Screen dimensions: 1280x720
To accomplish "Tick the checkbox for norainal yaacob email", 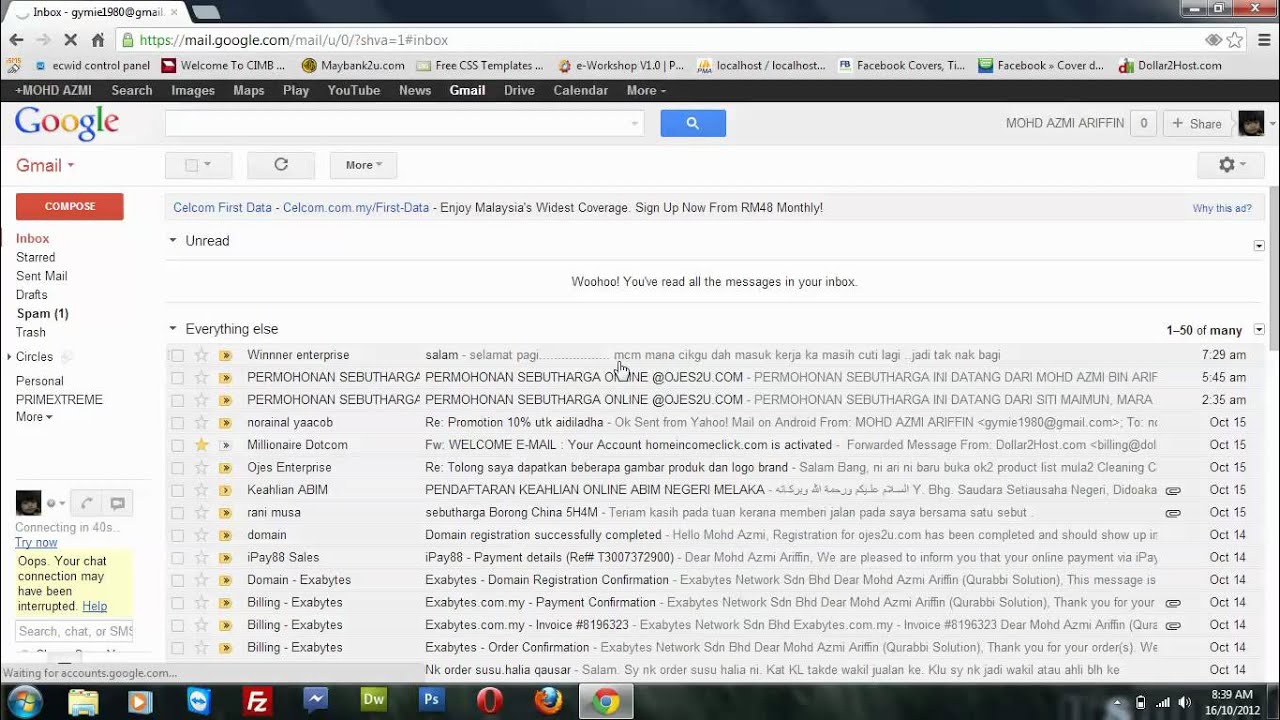I will tap(177, 423).
